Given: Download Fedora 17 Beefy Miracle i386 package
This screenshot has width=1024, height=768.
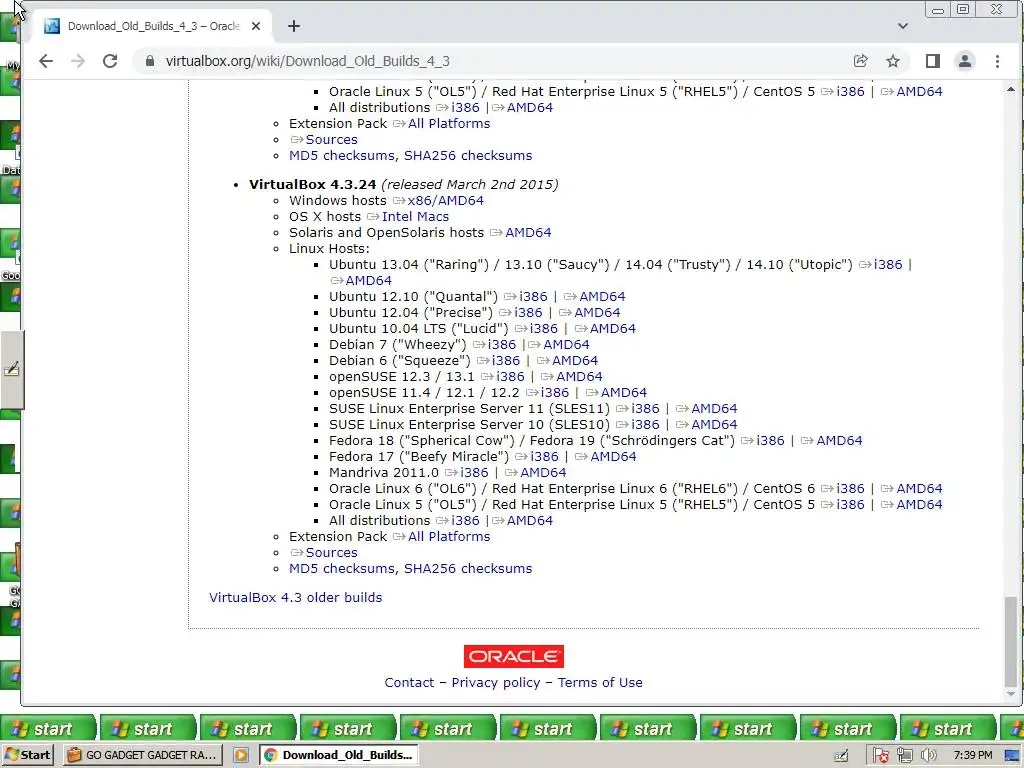Looking at the screenshot, I should (545, 456).
